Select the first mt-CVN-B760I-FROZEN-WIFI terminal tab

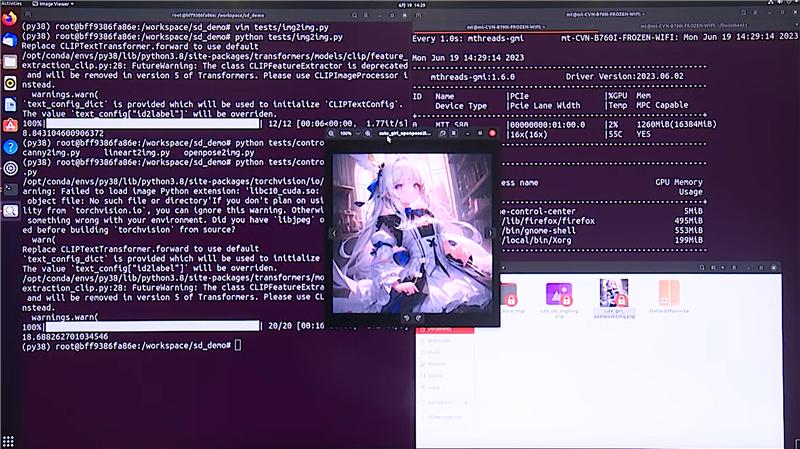coord(505,27)
